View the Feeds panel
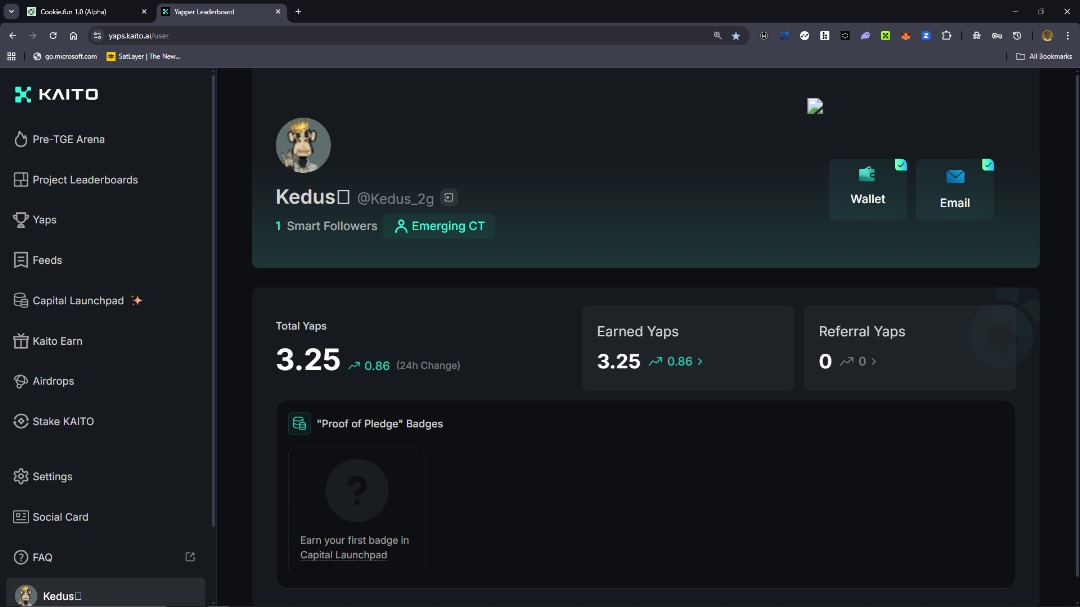This screenshot has height=607, width=1080. [x=47, y=260]
